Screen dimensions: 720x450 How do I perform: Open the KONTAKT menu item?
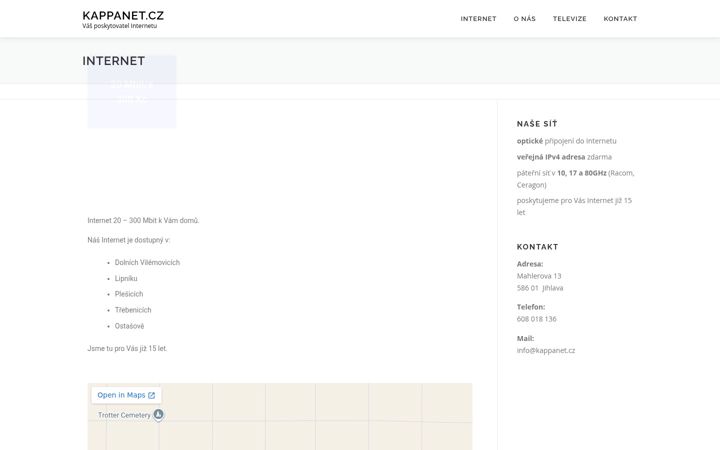pyautogui.click(x=620, y=19)
